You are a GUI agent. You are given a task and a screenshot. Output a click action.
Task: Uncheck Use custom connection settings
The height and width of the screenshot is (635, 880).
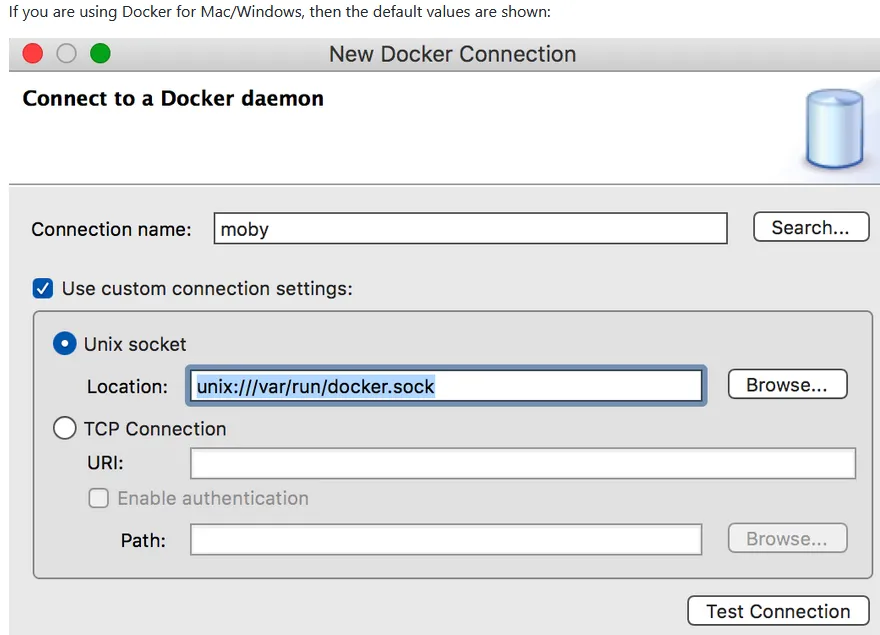[43, 289]
